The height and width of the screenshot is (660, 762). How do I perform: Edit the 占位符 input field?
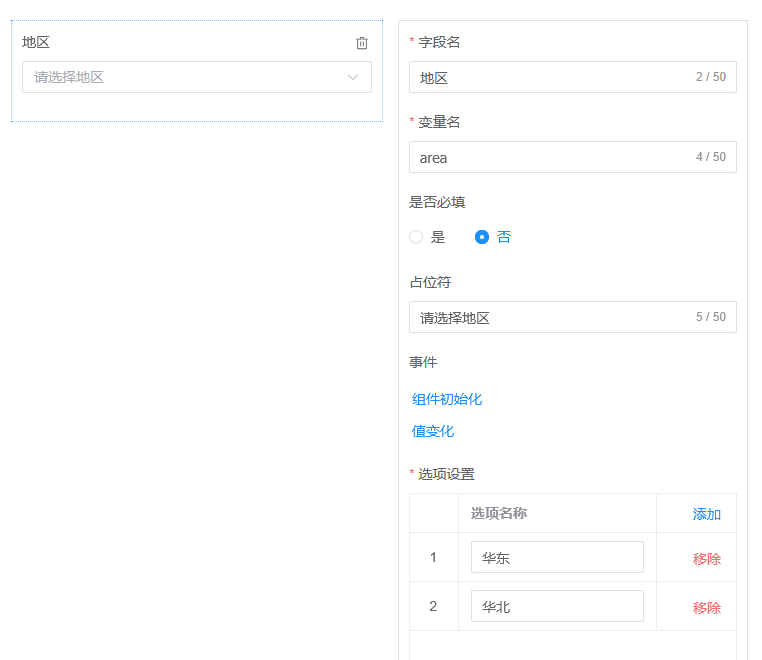point(550,317)
